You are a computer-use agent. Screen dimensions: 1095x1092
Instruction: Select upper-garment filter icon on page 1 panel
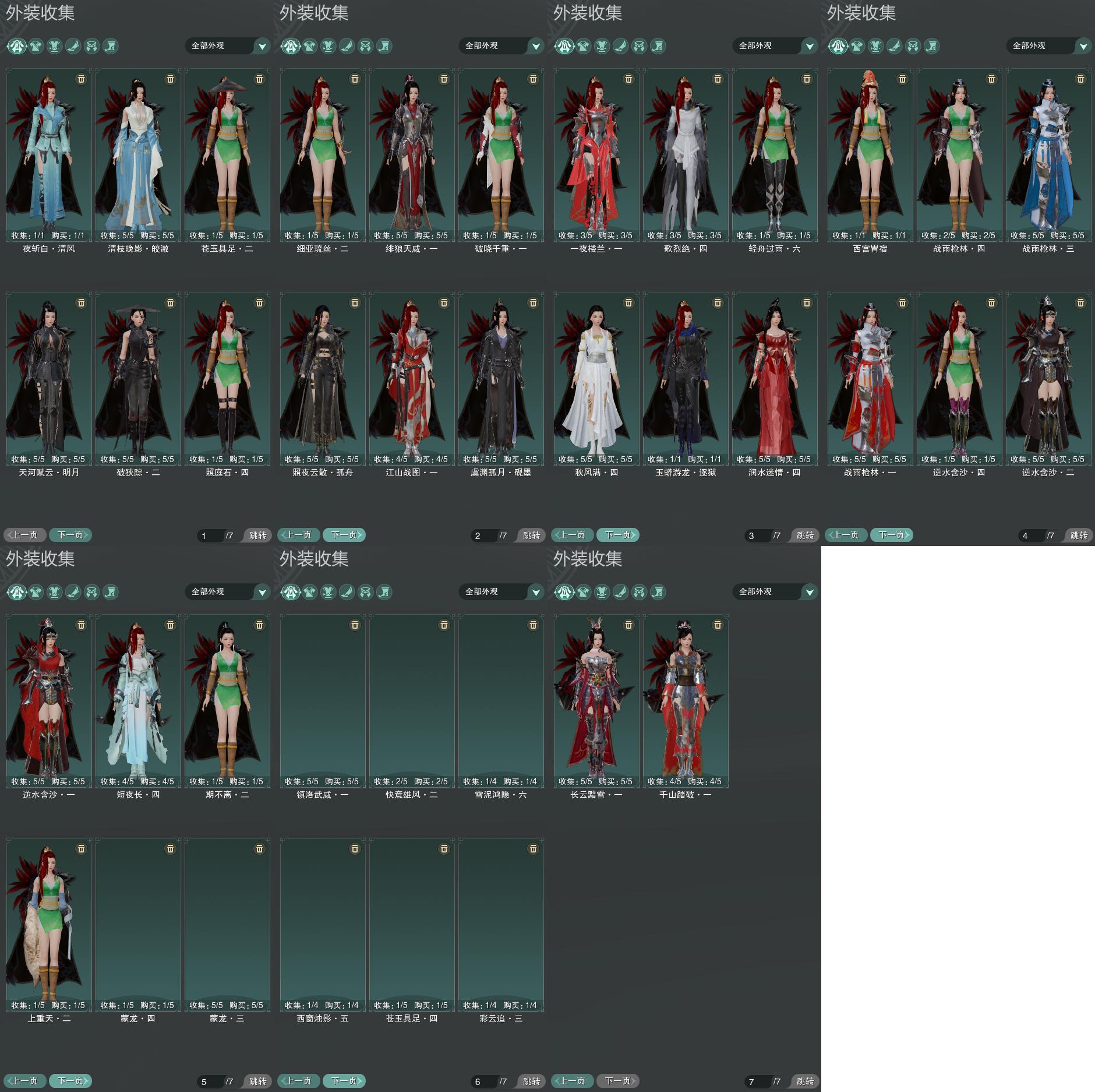click(x=36, y=46)
